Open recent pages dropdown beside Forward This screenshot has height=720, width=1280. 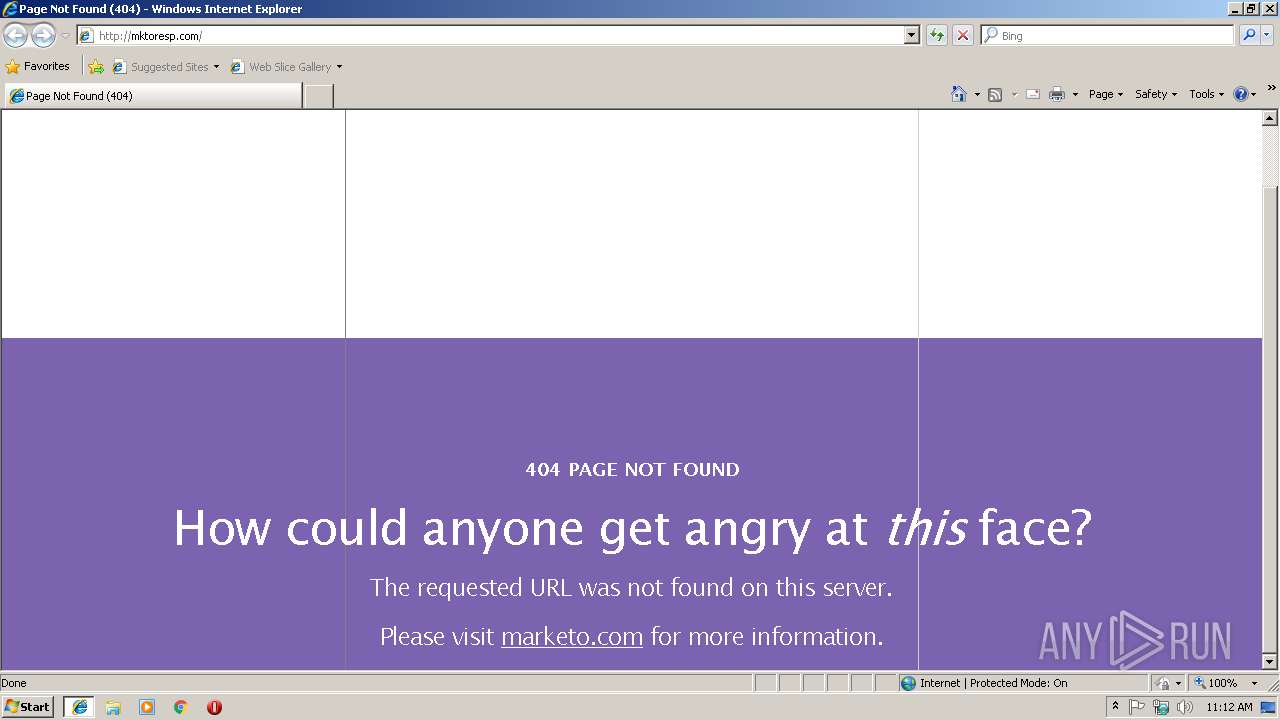point(65,36)
